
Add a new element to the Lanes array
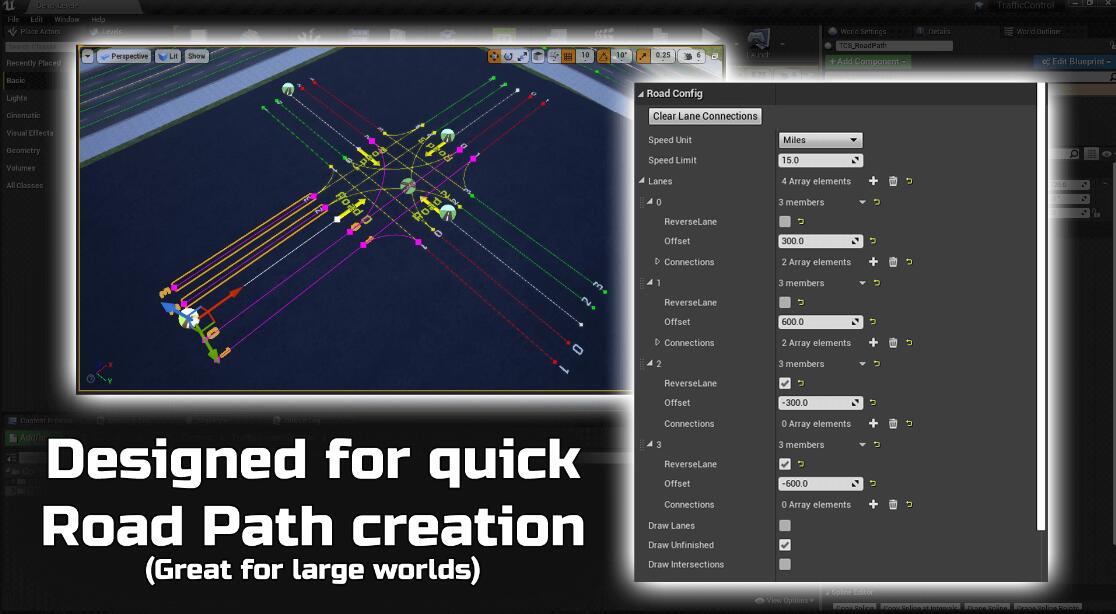point(873,181)
